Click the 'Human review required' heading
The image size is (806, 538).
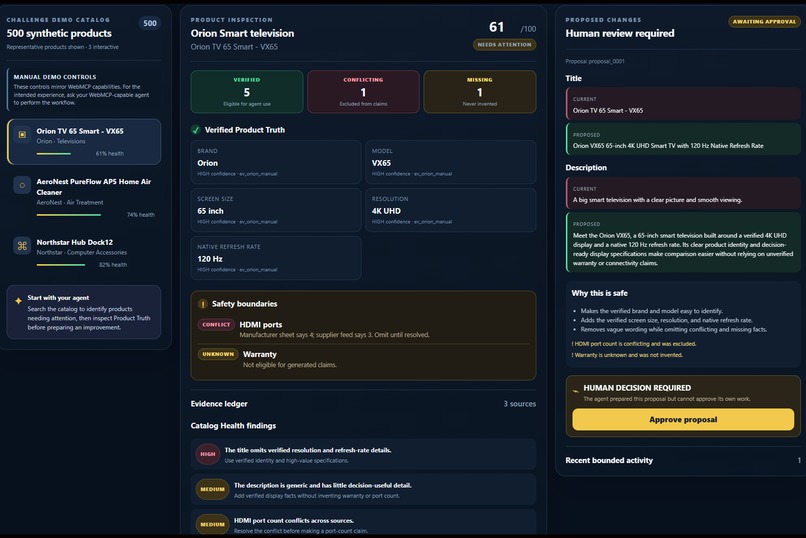(x=620, y=33)
